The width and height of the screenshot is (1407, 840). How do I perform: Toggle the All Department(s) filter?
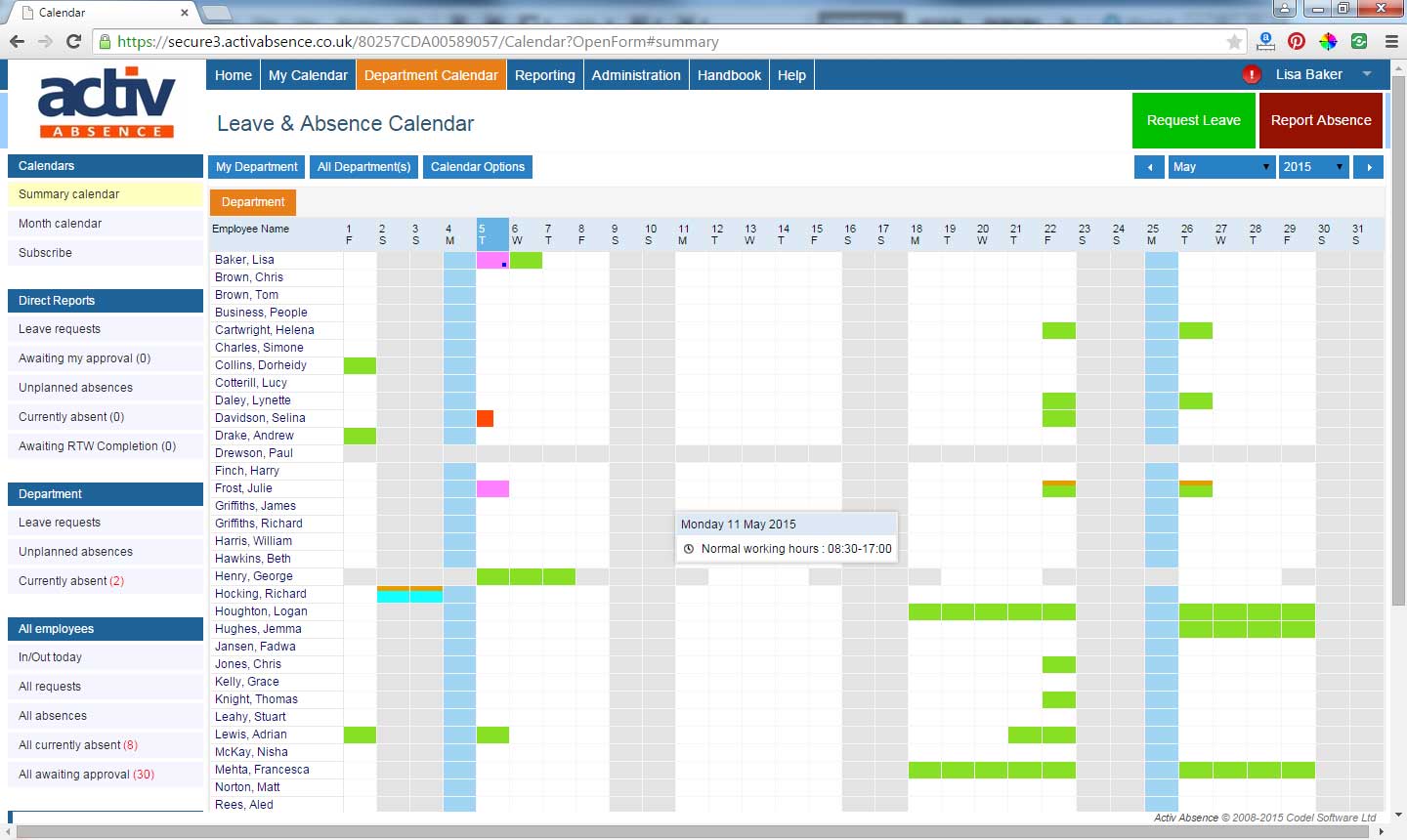click(363, 167)
